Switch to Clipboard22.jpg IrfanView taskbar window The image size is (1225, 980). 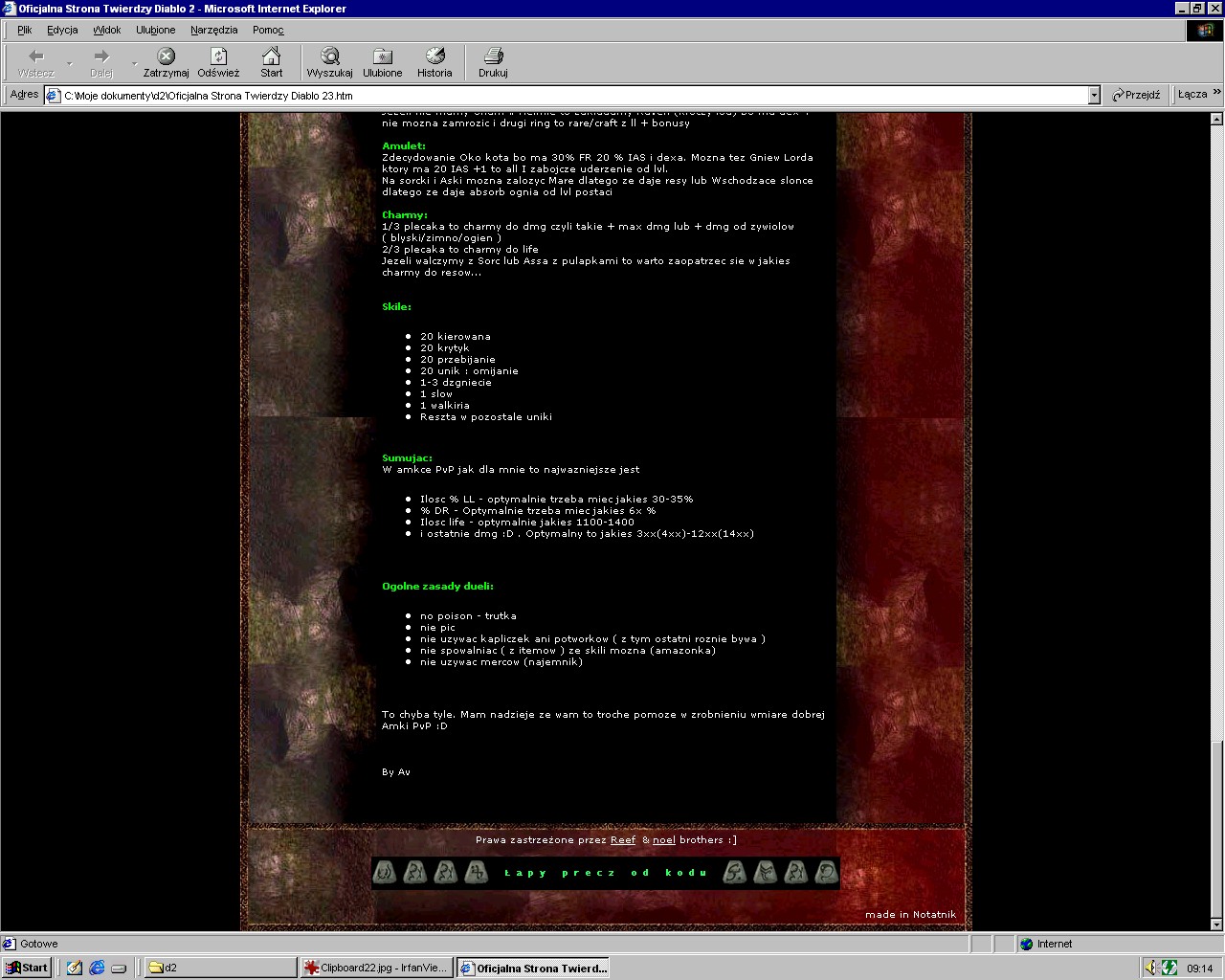click(x=375, y=968)
